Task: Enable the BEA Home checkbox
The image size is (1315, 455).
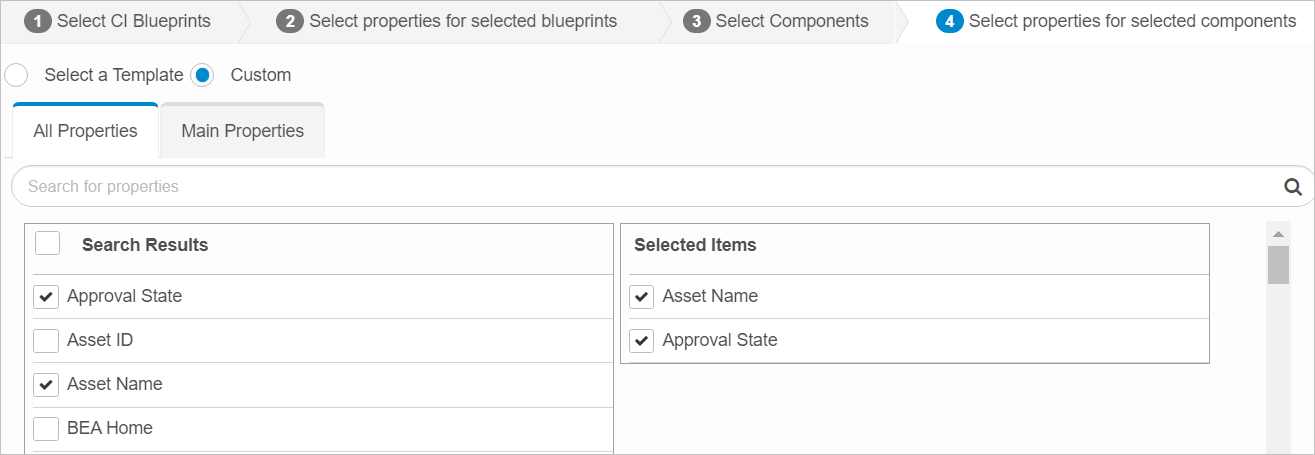Action: [46, 429]
